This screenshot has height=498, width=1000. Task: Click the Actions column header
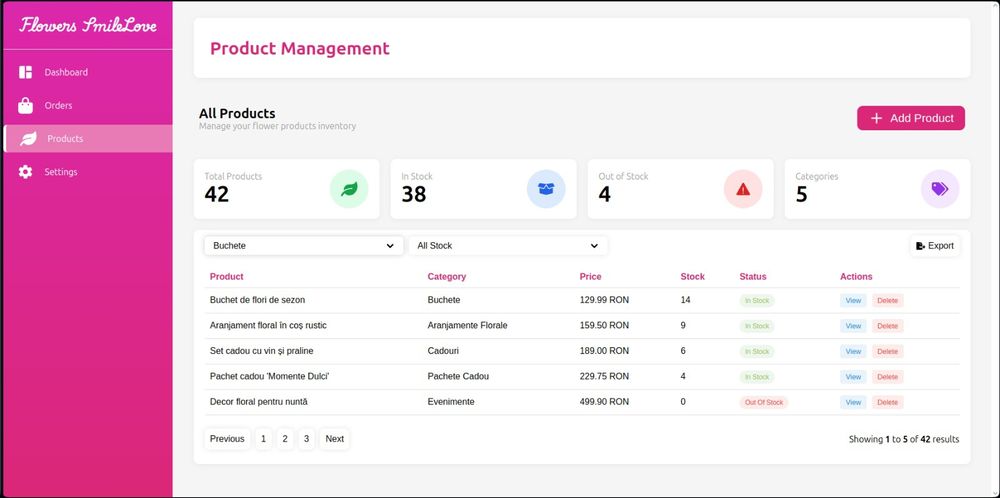(856, 276)
